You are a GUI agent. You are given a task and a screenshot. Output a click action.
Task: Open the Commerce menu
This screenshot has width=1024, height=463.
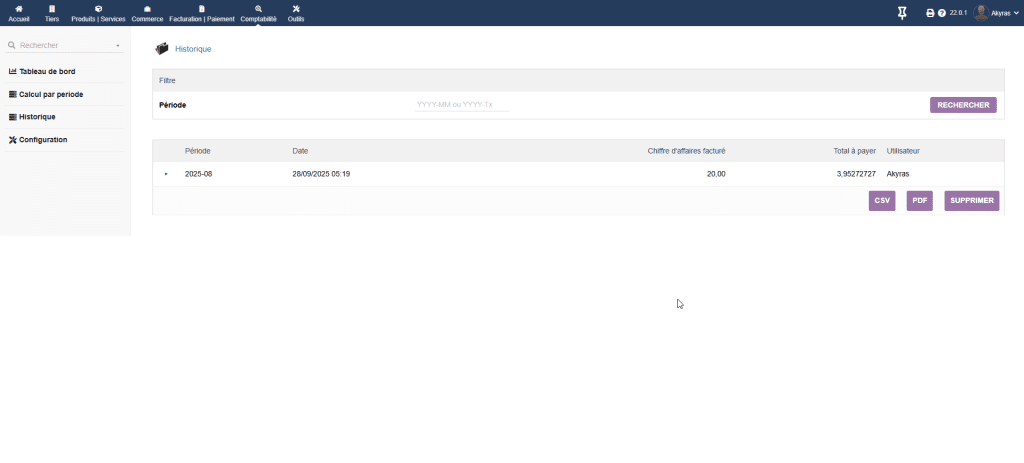coord(147,13)
